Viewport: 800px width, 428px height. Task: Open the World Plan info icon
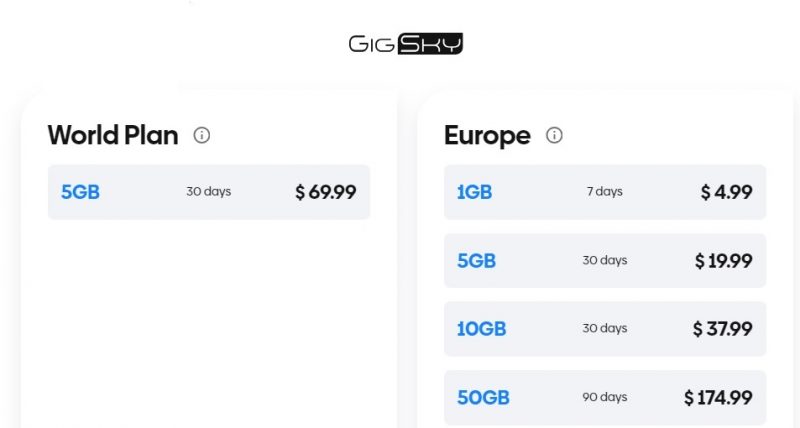pos(202,135)
